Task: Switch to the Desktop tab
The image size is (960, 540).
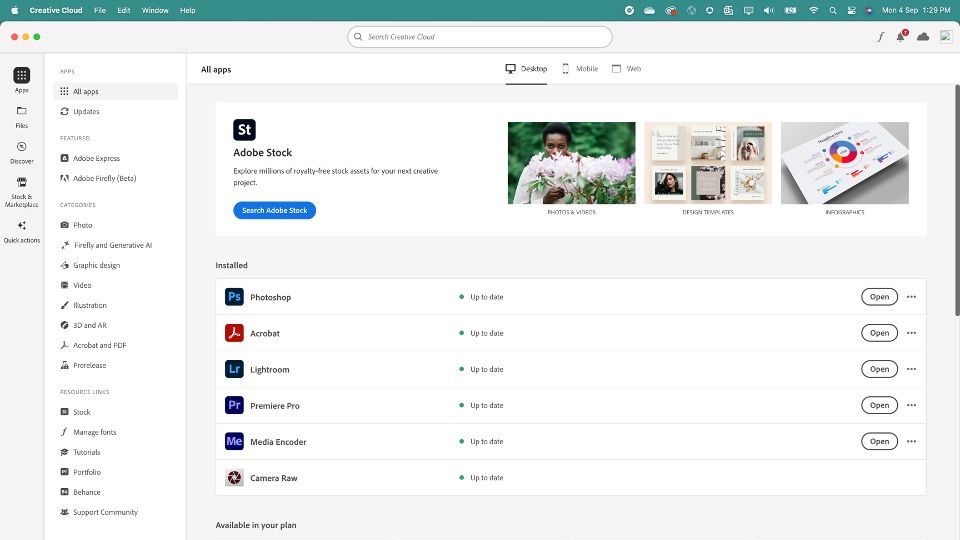Action: [526, 69]
